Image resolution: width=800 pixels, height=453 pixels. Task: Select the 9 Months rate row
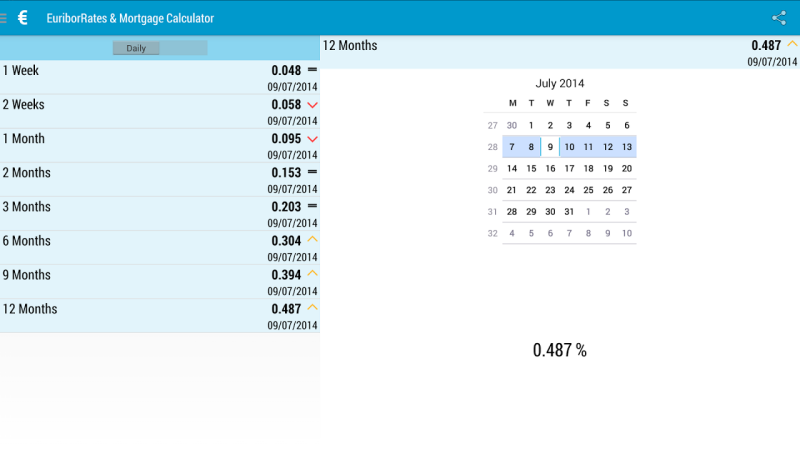[160, 282]
